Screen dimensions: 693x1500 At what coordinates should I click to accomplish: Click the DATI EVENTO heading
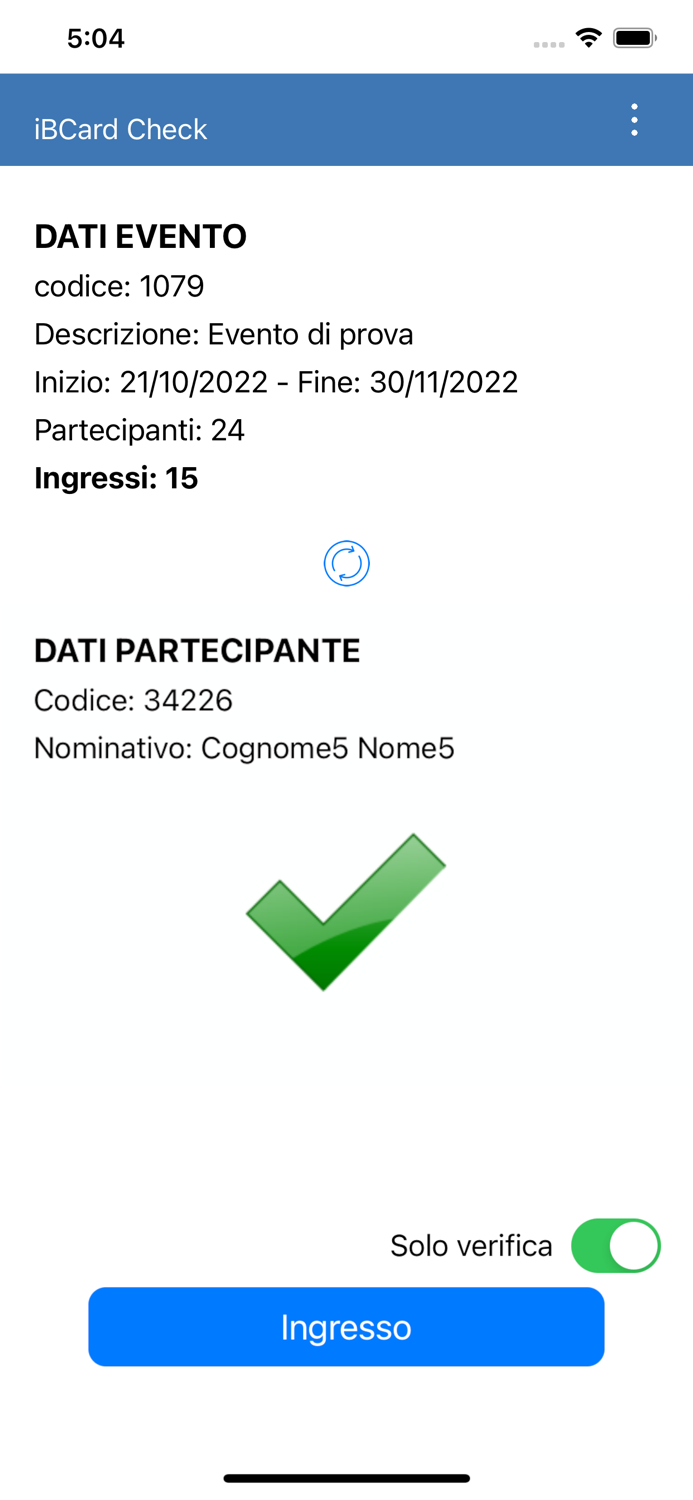140,236
